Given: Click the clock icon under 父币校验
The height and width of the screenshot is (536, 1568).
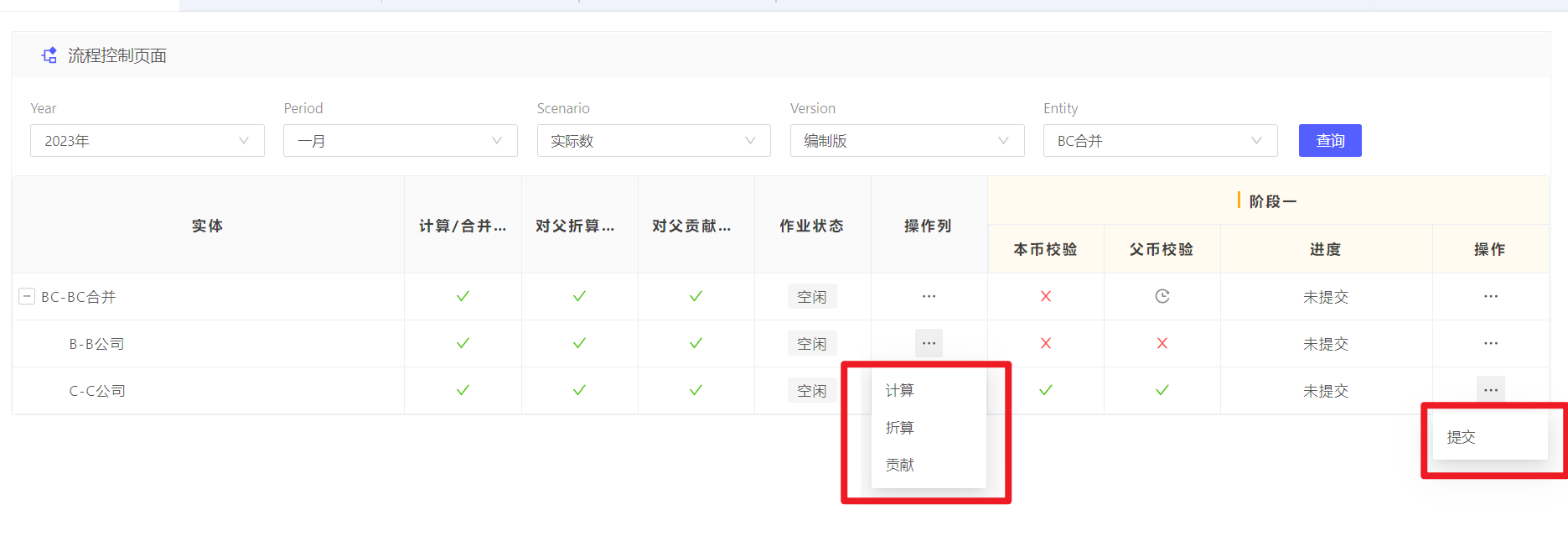Looking at the screenshot, I should point(1162,296).
